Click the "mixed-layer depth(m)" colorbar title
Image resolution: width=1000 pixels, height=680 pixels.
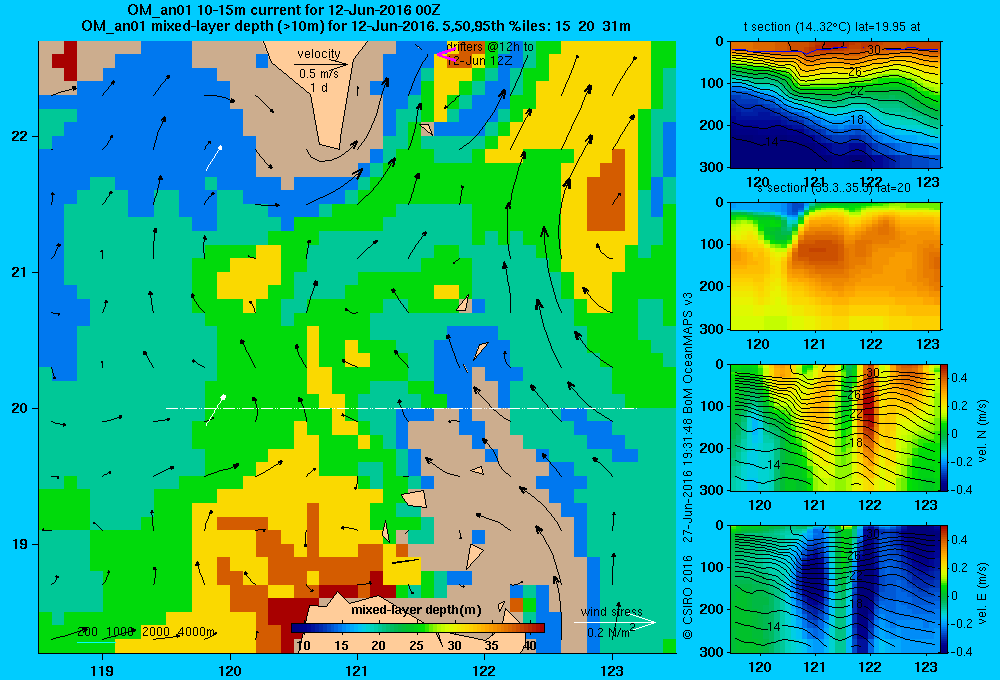(x=416, y=610)
